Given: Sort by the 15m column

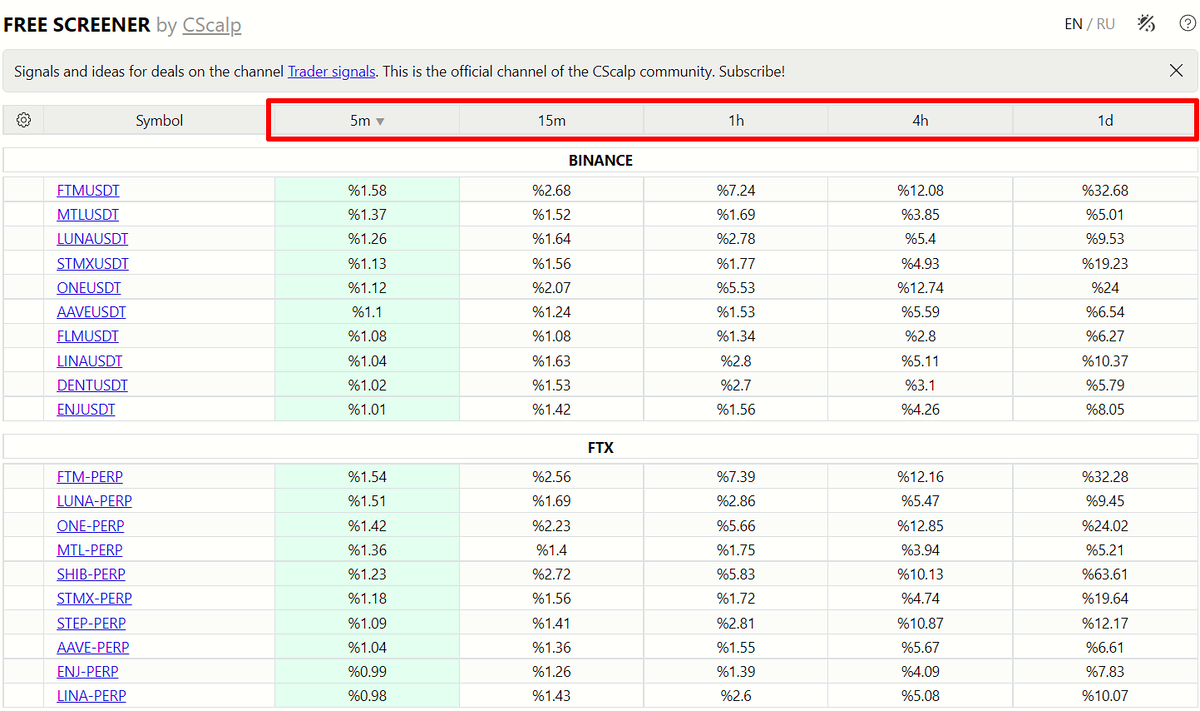Looking at the screenshot, I should [x=552, y=120].
